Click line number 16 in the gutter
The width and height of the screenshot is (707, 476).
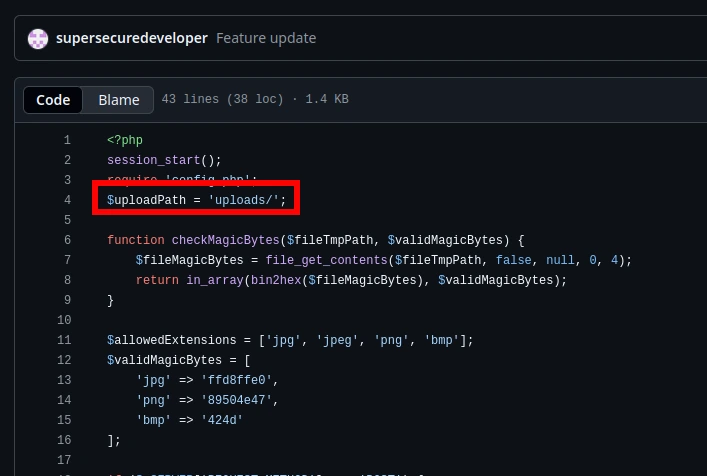pyautogui.click(x=64, y=440)
